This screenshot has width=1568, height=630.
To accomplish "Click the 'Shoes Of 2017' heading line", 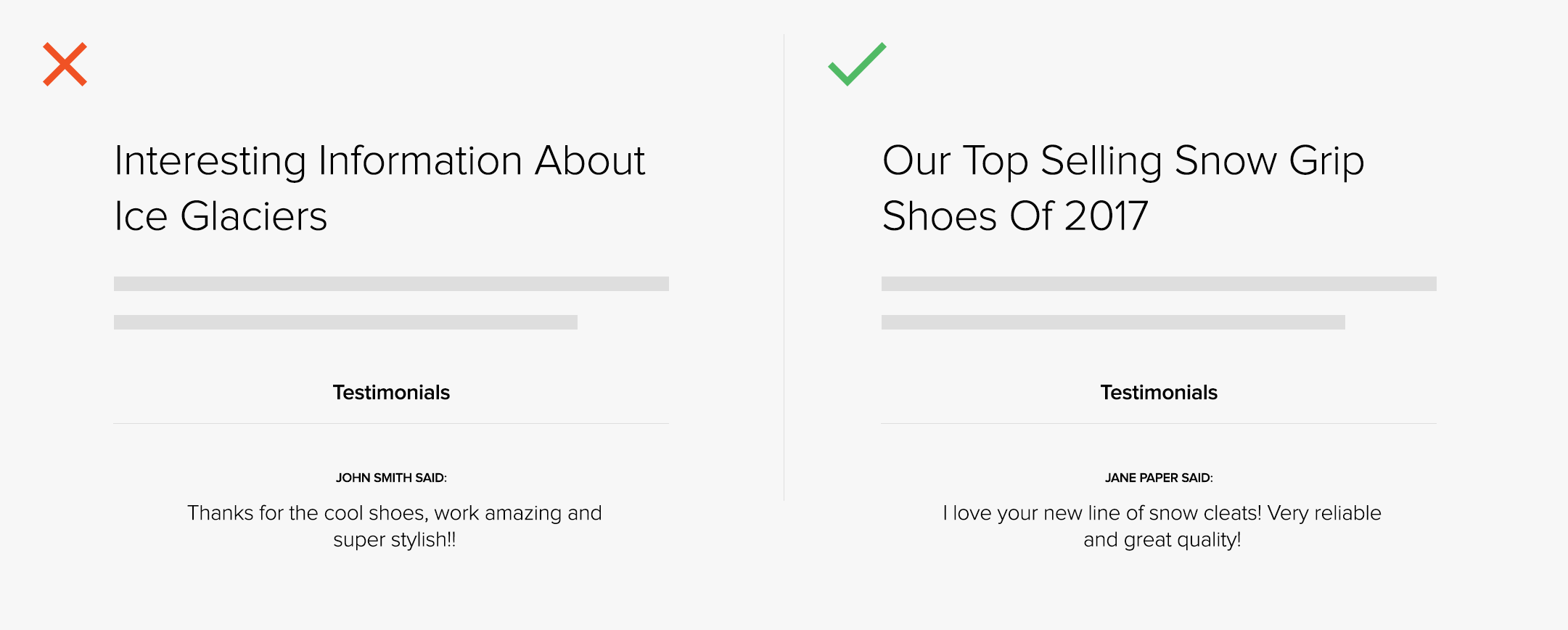I will click(x=1015, y=216).
